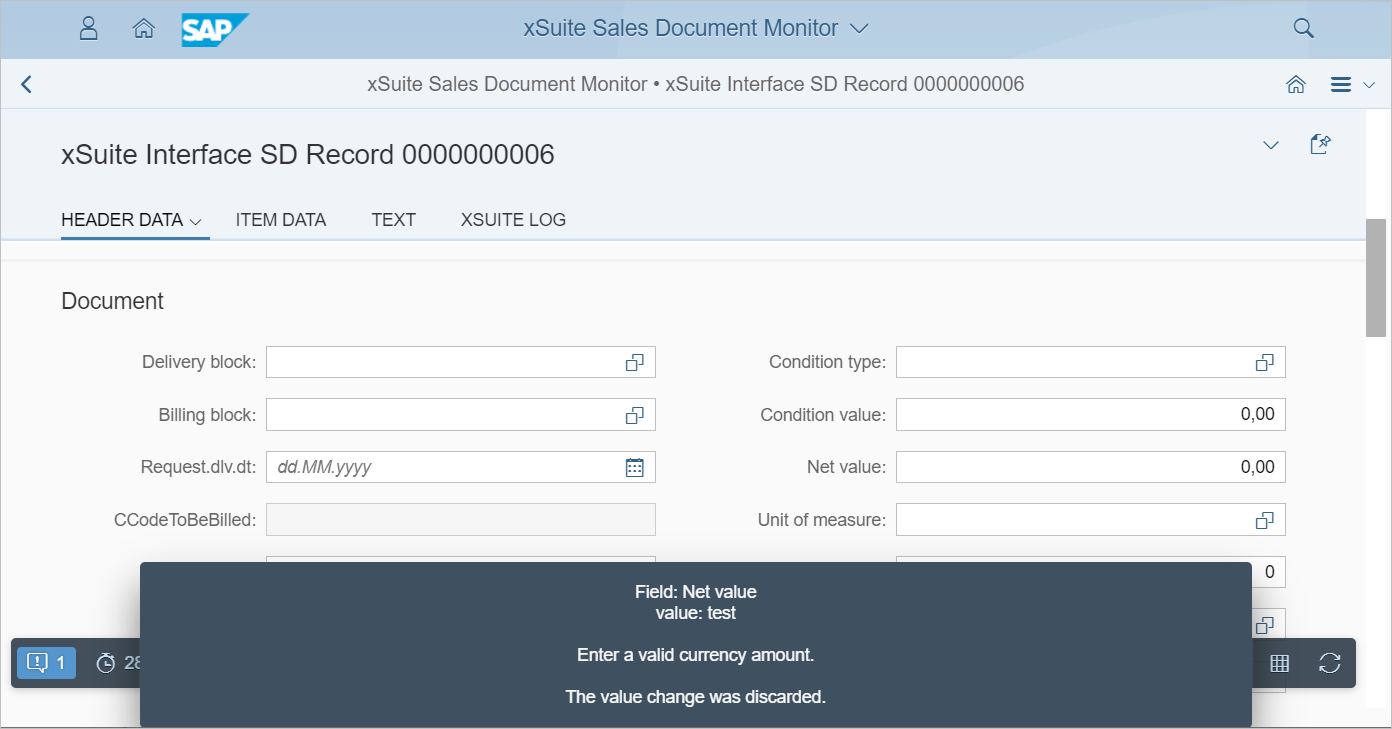This screenshot has height=729, width=1392.
Task: Open the messages button showing 1 alert
Action: pos(46,662)
